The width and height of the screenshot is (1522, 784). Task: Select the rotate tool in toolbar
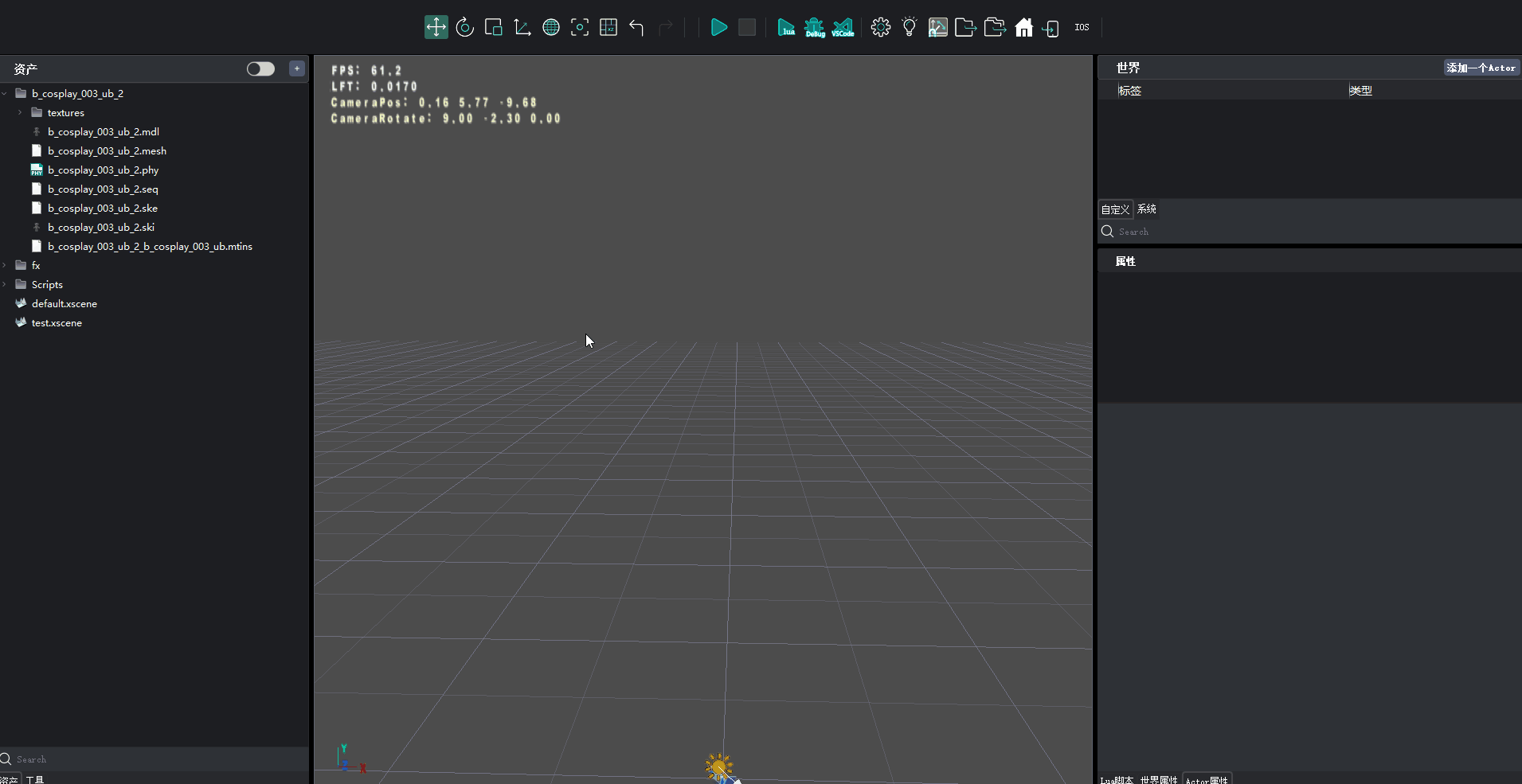(x=465, y=27)
